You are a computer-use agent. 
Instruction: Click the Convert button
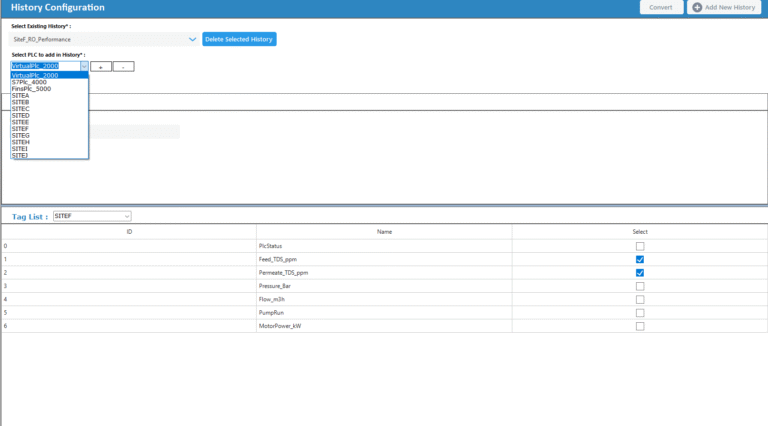coord(660,7)
